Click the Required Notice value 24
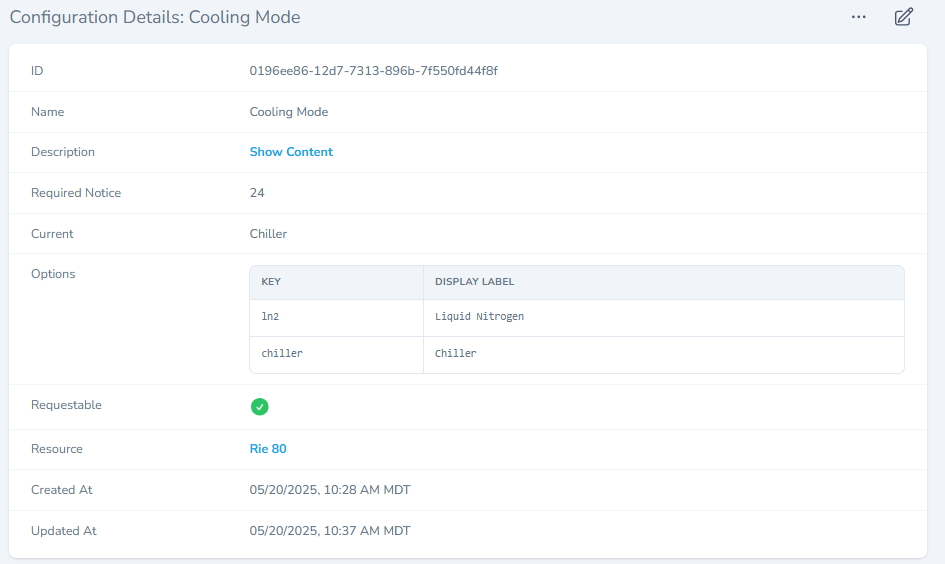 pyautogui.click(x=257, y=193)
